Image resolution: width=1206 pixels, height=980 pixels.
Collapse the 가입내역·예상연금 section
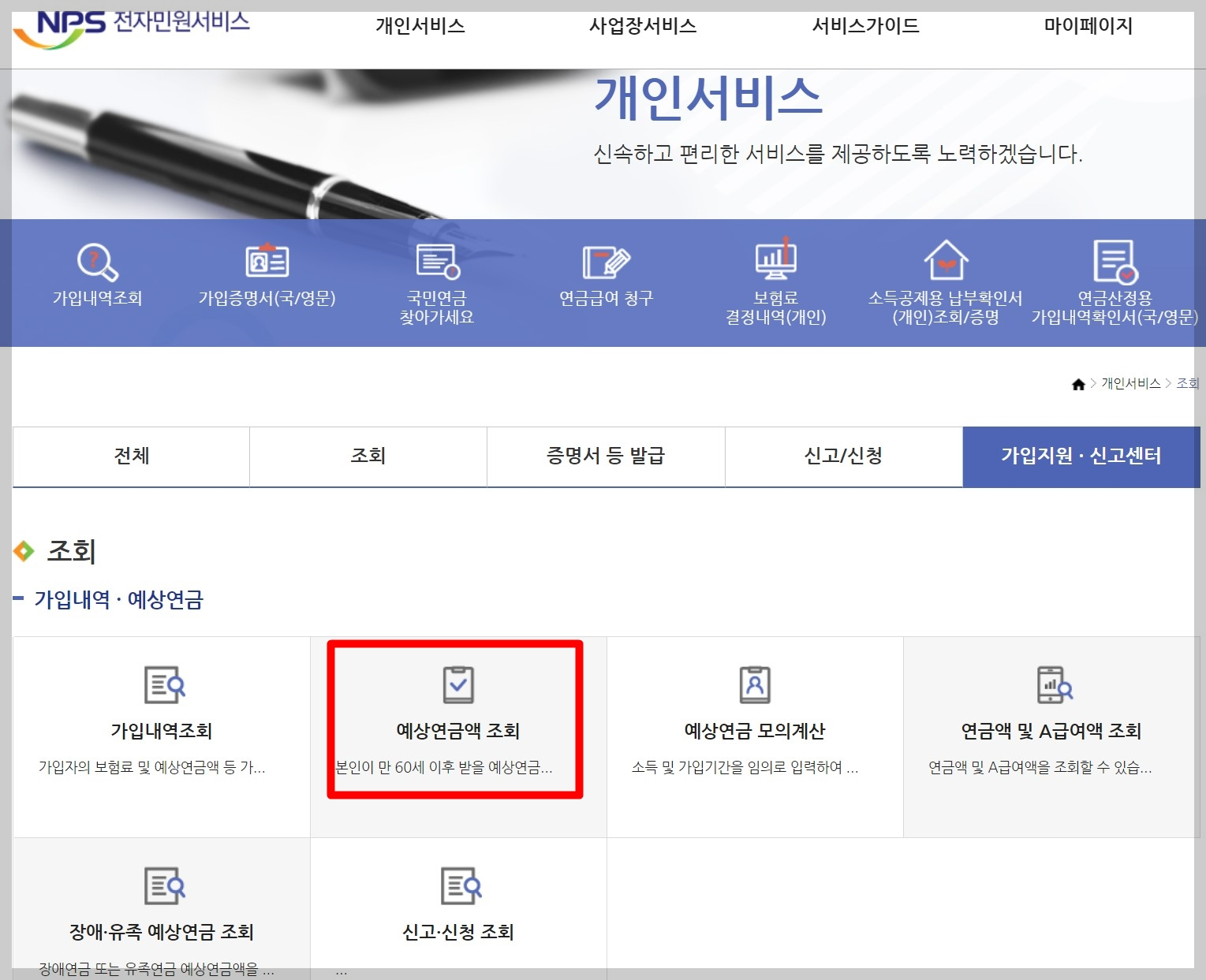tap(19, 601)
